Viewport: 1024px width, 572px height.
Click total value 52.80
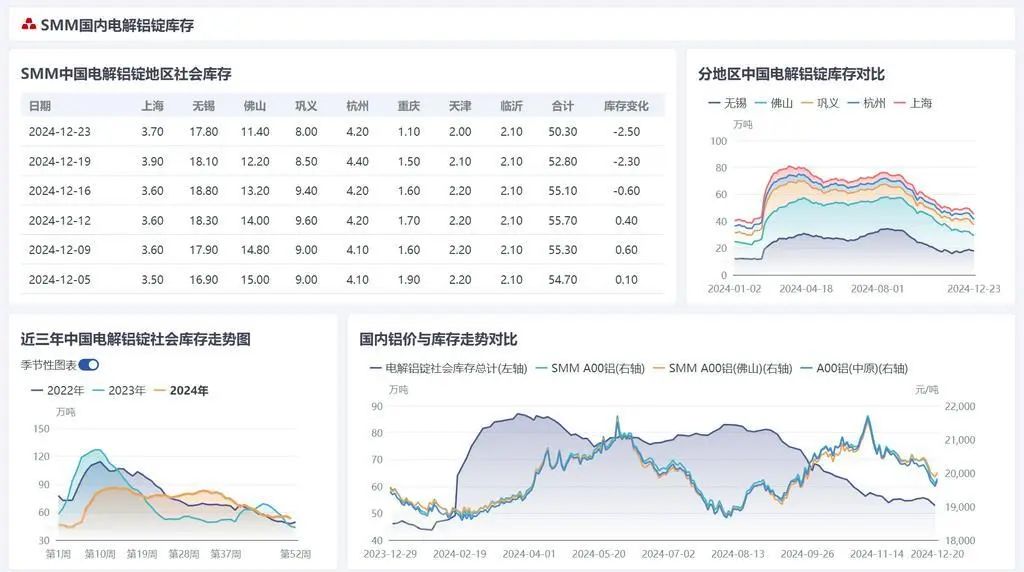[562, 161]
